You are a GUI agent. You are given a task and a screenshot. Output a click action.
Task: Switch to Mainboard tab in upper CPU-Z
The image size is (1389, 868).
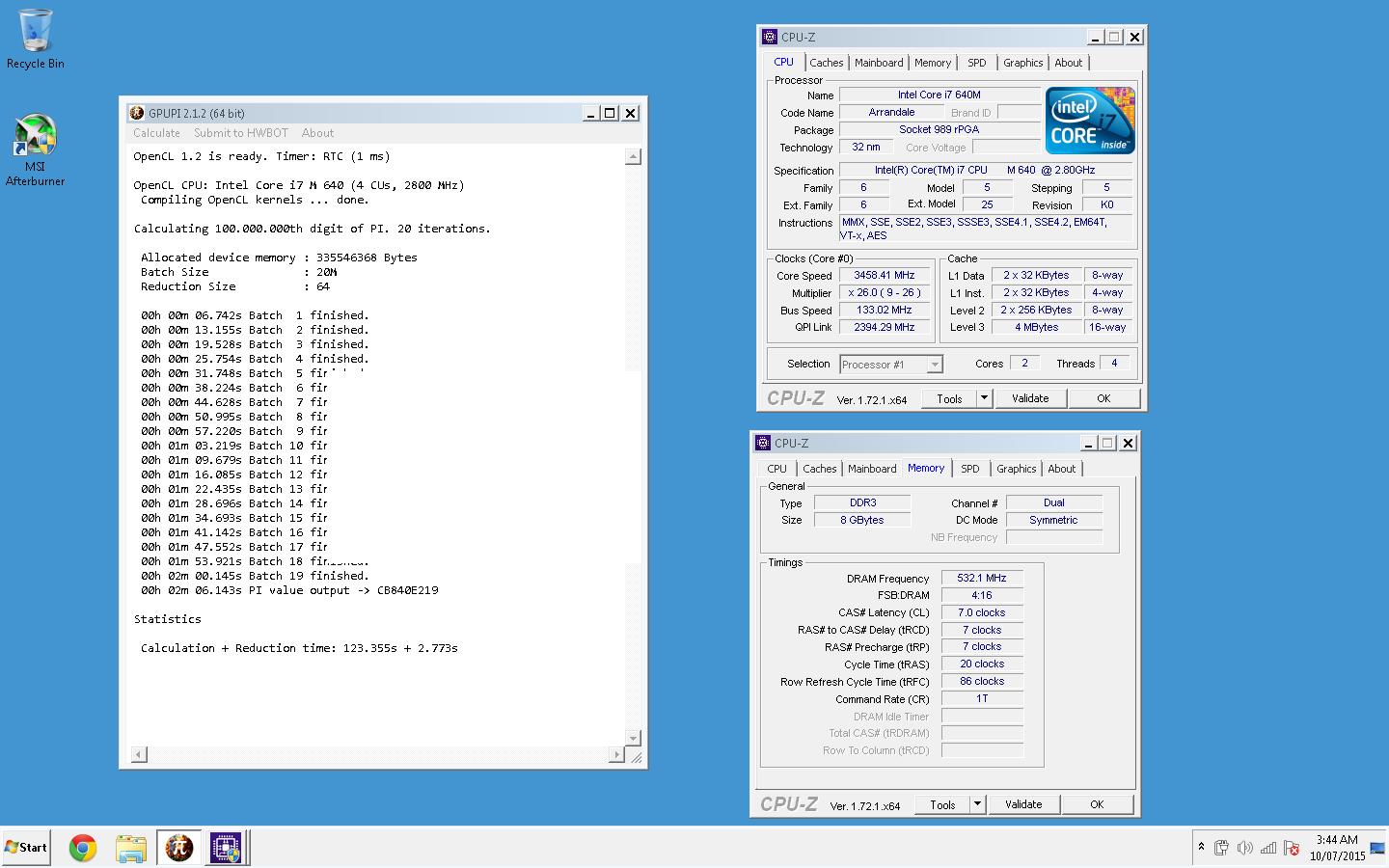click(x=879, y=63)
